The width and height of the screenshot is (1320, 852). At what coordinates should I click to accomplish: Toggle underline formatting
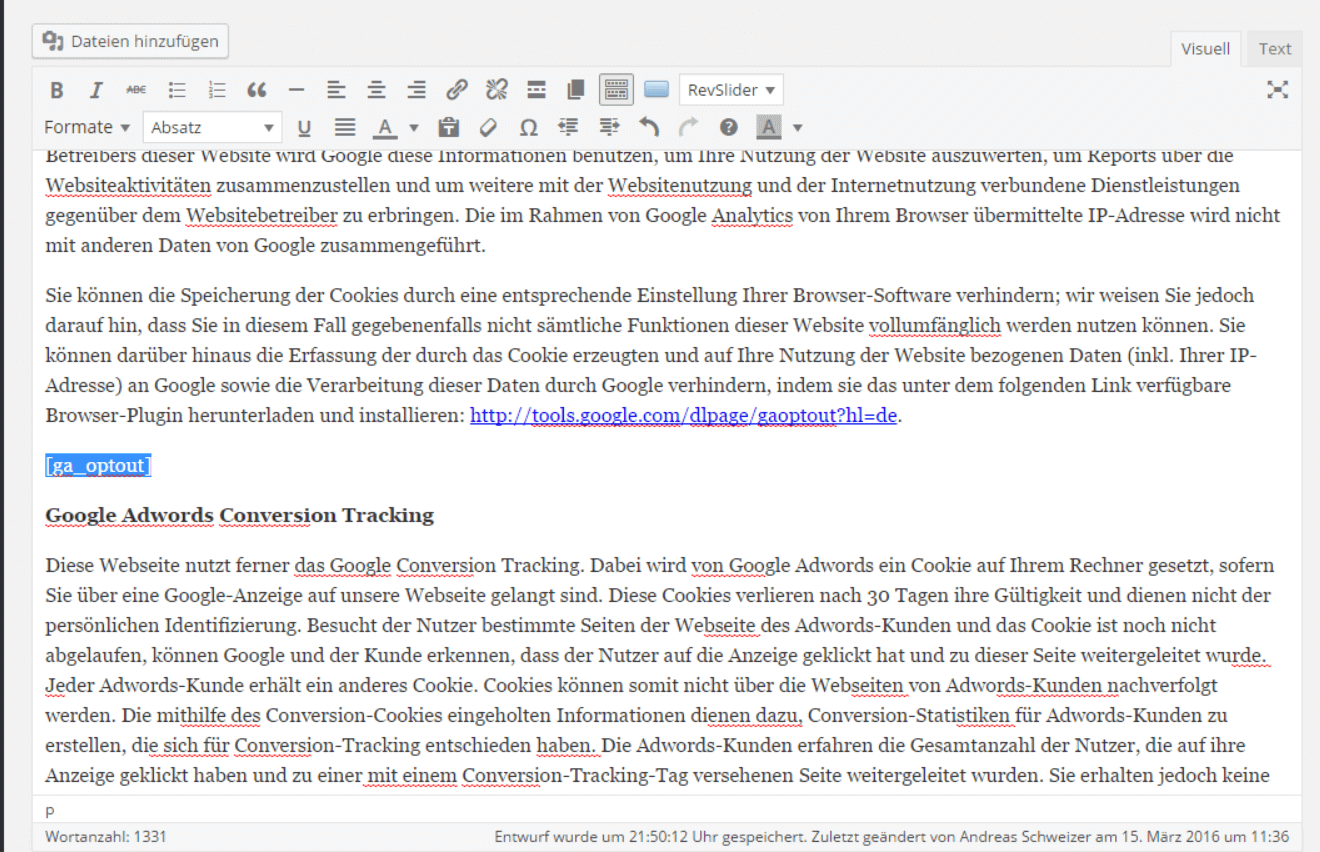[305, 127]
